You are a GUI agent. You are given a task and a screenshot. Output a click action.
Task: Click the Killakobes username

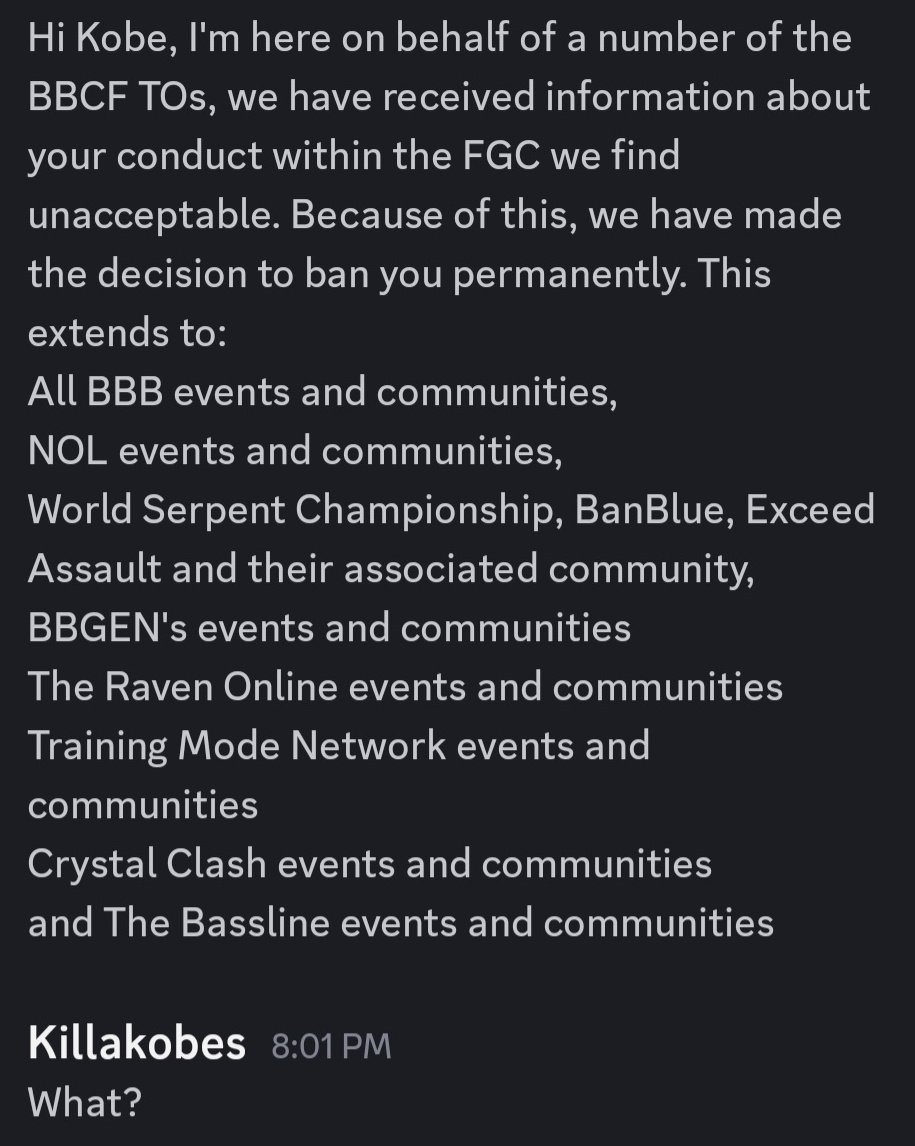coord(136,1043)
